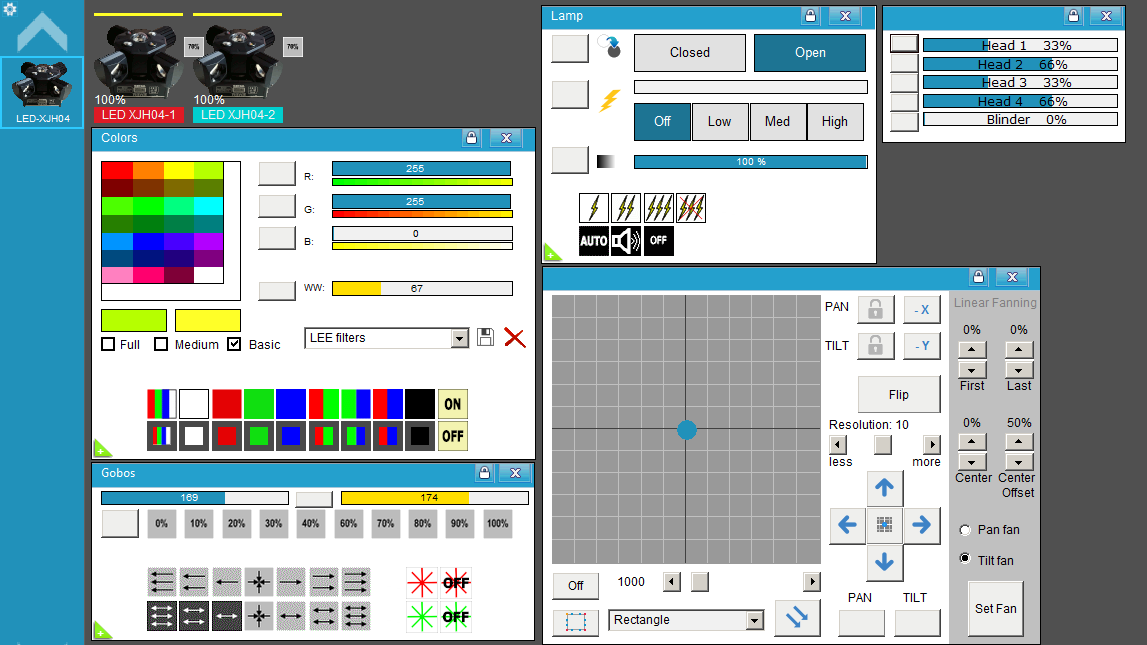The image size is (1147, 645).
Task: Toggle yellow OFF button in Colors panel
Action: coord(453,437)
